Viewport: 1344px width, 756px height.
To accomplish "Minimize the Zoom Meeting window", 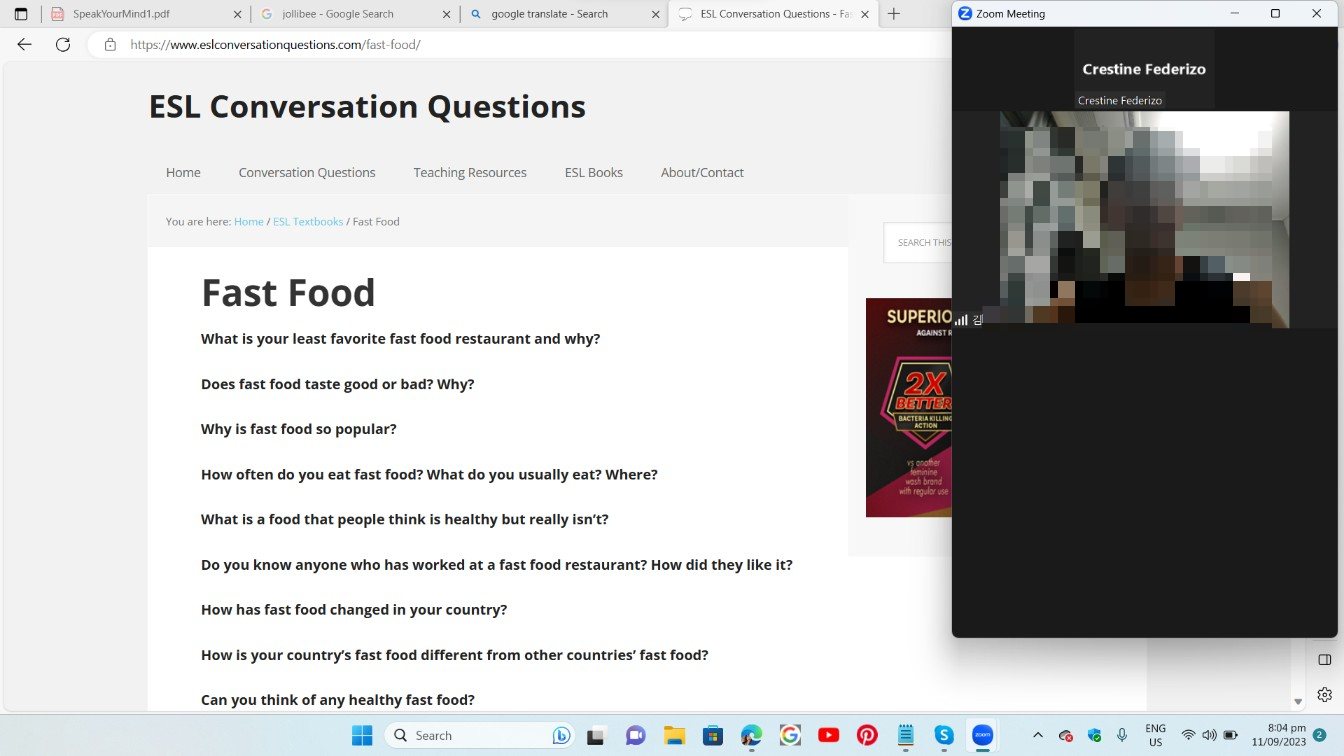I will [1235, 14].
